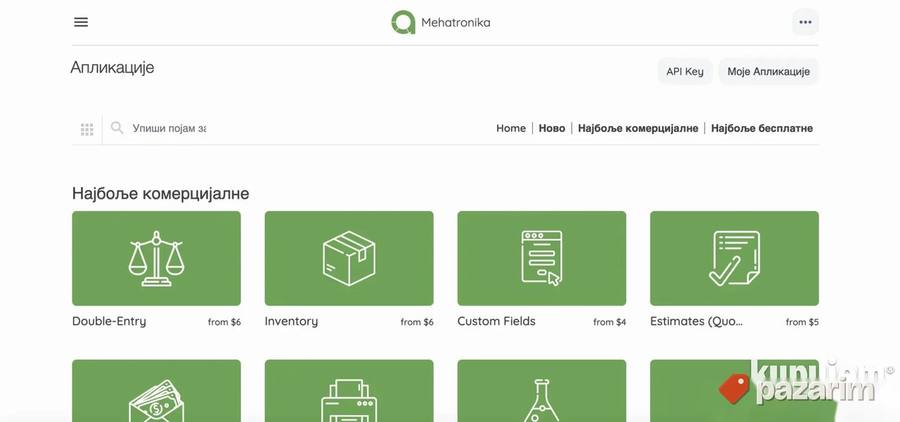Open Моје Апликације button
Image resolution: width=900 pixels, height=422 pixels.
(x=769, y=72)
